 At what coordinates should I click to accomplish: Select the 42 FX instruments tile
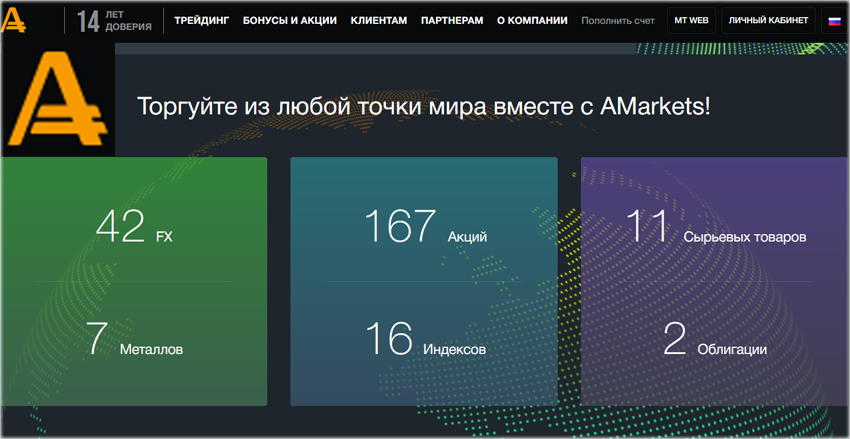coord(134,228)
